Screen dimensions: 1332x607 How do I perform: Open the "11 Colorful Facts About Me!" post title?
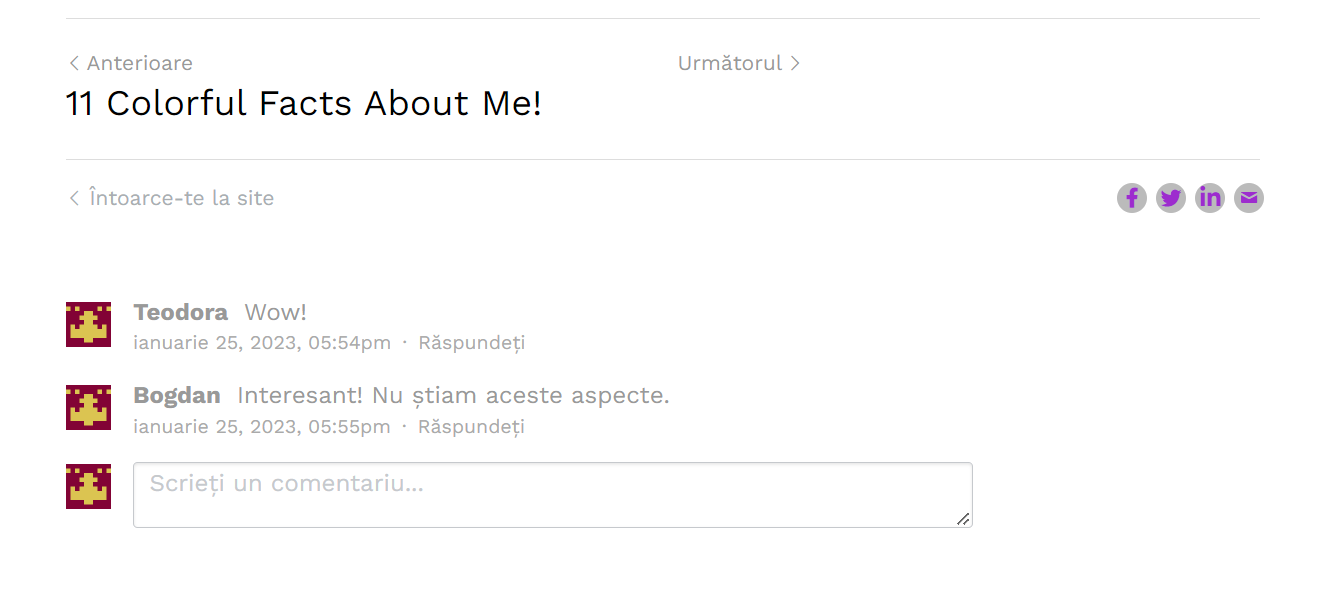pos(304,103)
